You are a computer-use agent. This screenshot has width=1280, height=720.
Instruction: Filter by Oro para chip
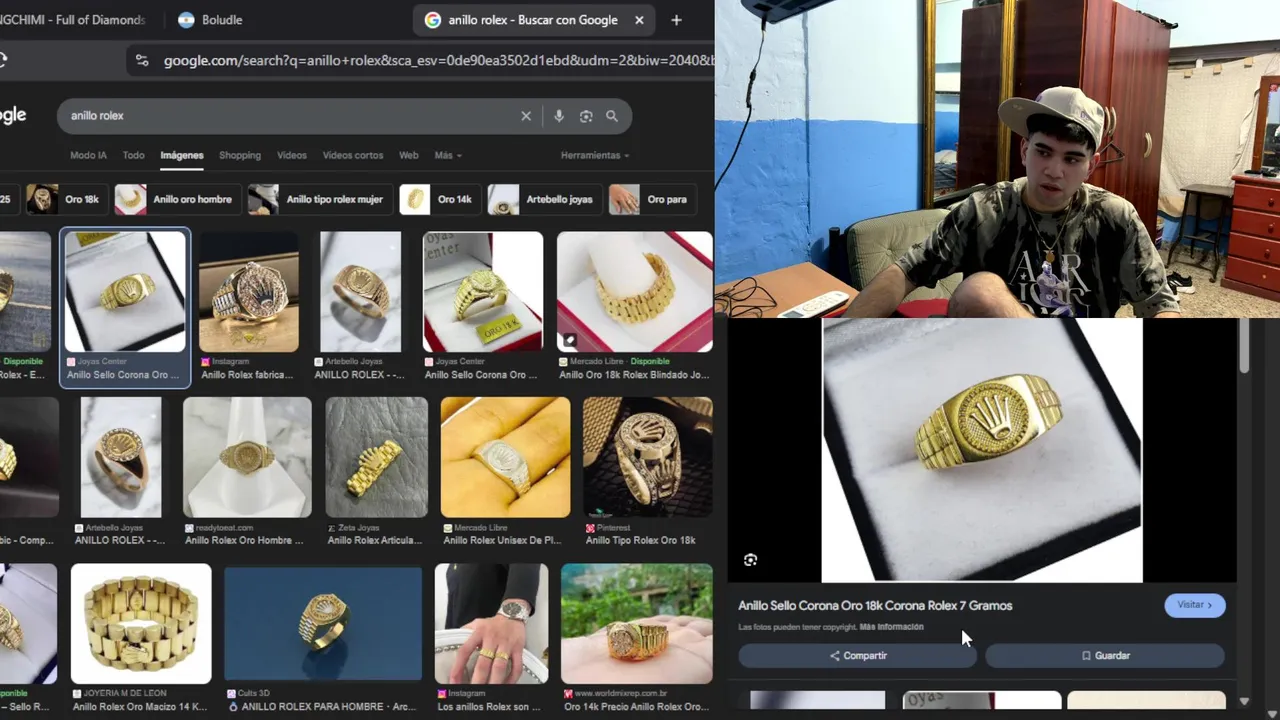[x=652, y=199]
